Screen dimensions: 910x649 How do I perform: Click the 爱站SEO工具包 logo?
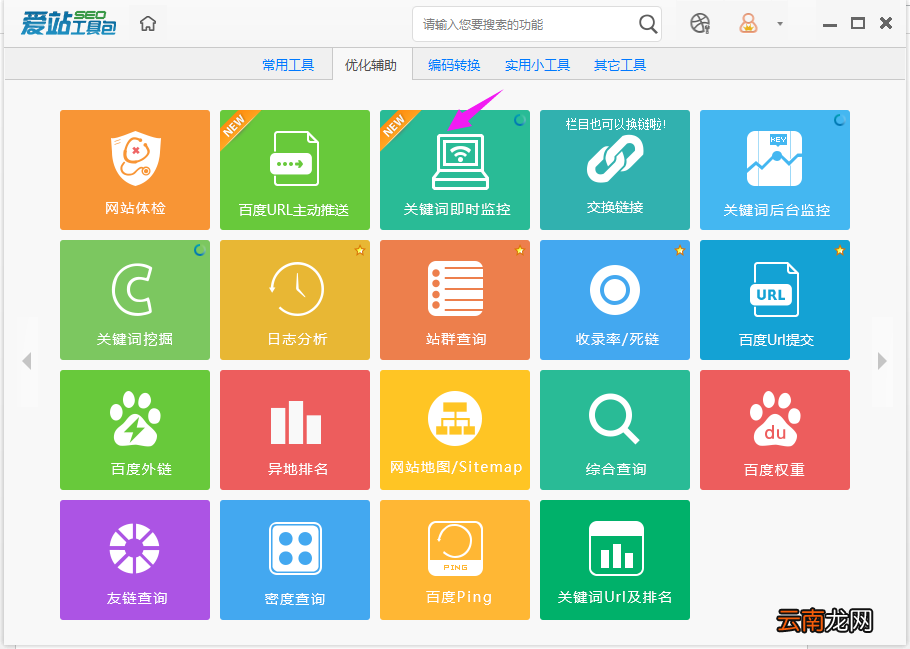68,23
